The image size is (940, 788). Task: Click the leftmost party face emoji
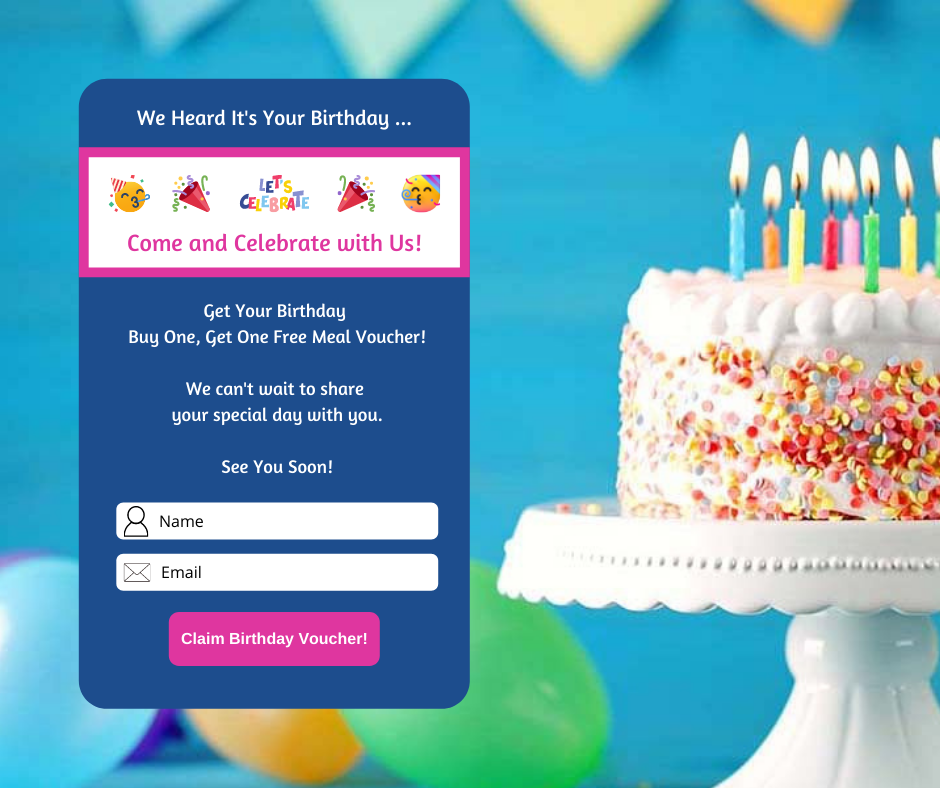[x=129, y=194]
